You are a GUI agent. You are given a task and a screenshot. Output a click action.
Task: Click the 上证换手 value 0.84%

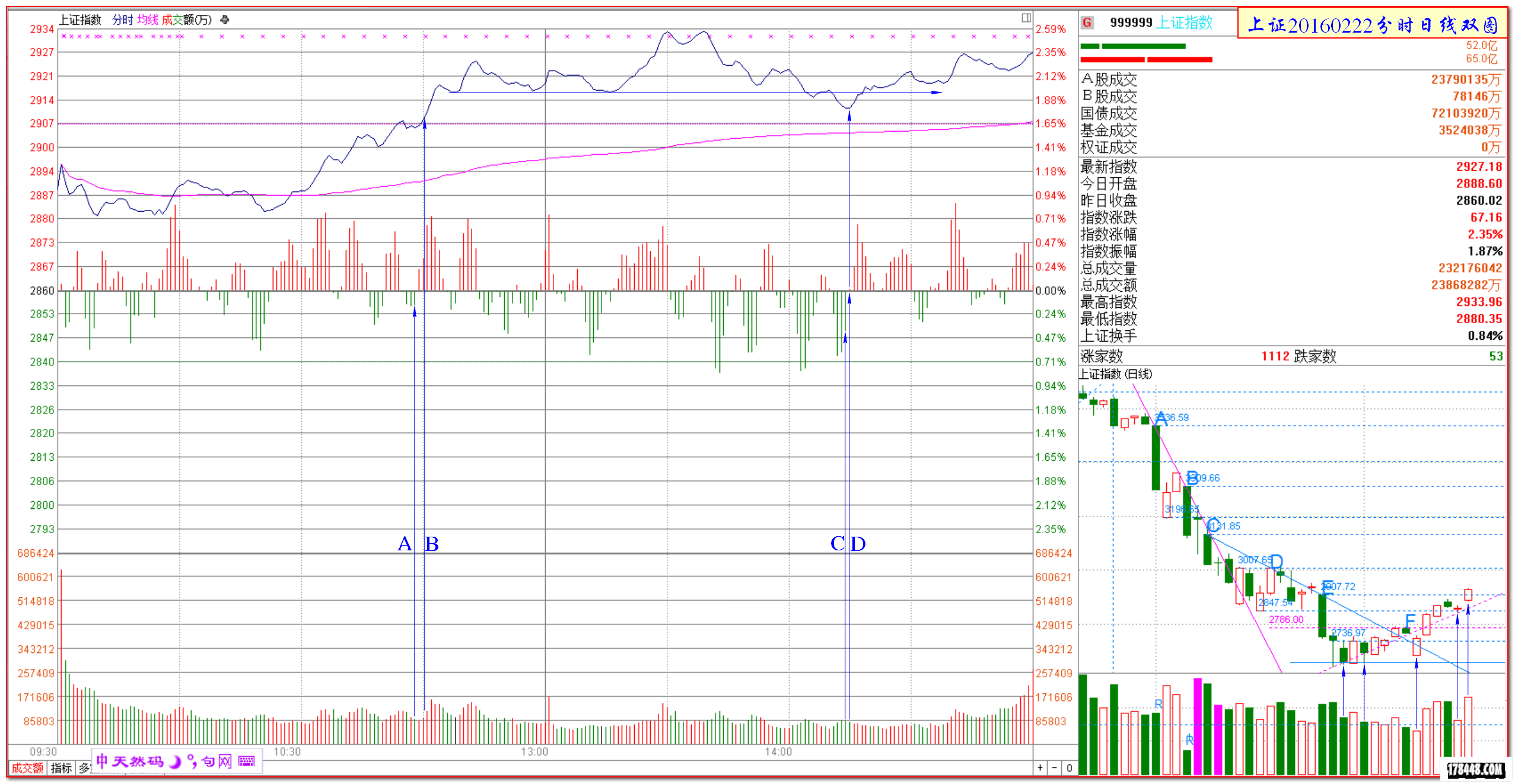1485,336
